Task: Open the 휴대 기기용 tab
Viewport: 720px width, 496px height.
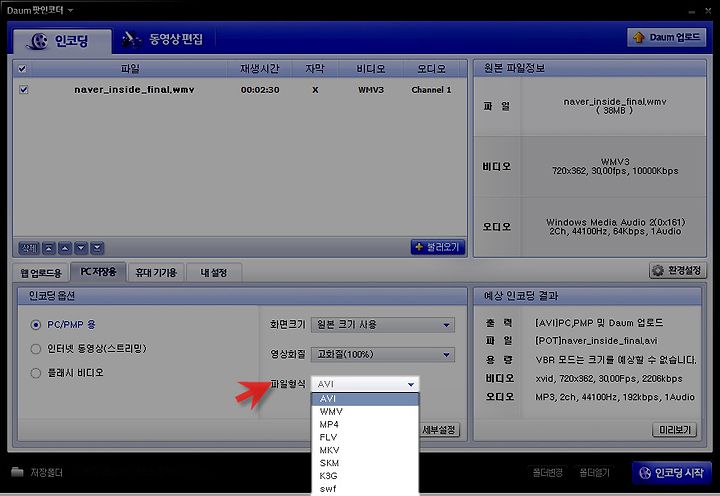Action: pyautogui.click(x=156, y=273)
